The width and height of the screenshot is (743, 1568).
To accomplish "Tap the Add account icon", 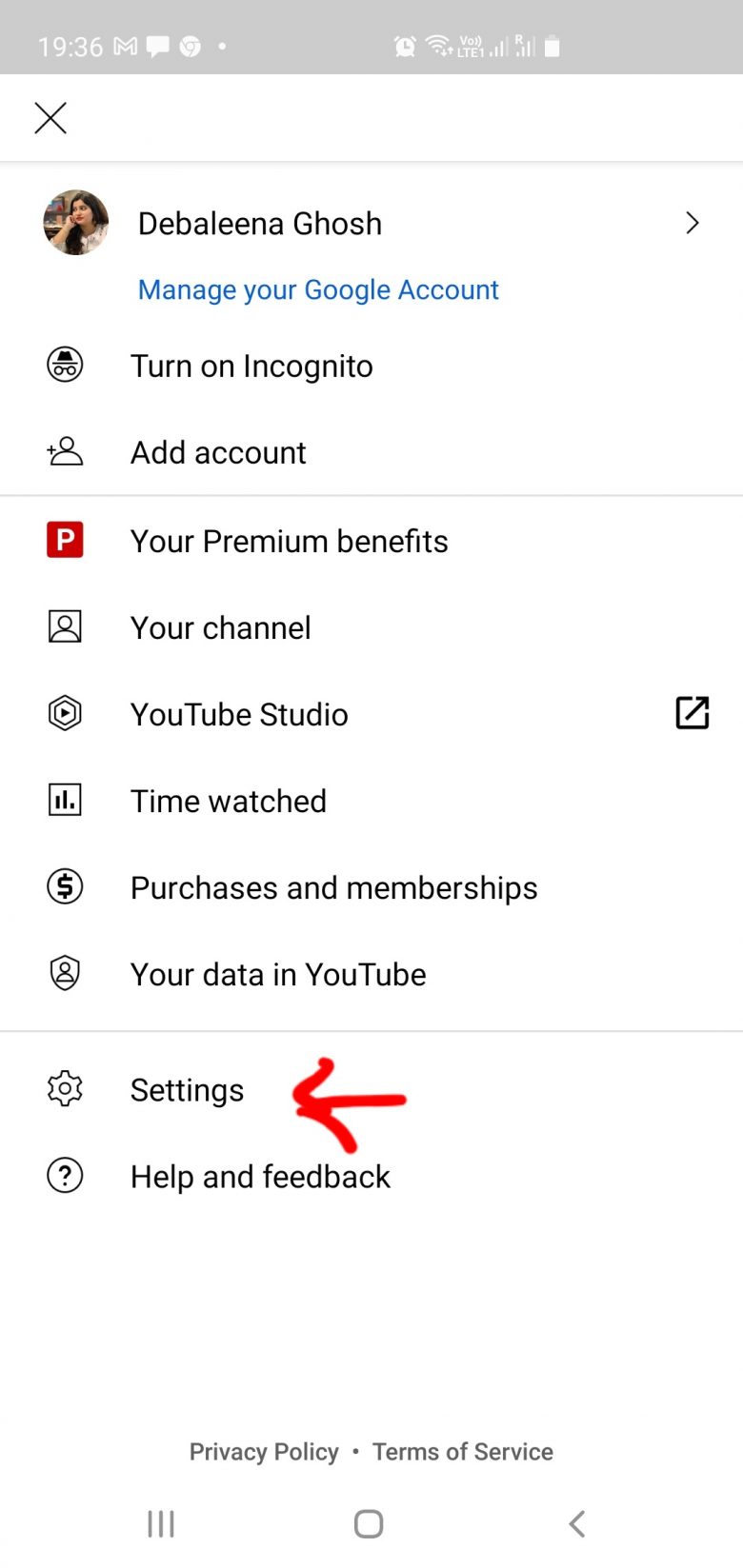I will 64,452.
